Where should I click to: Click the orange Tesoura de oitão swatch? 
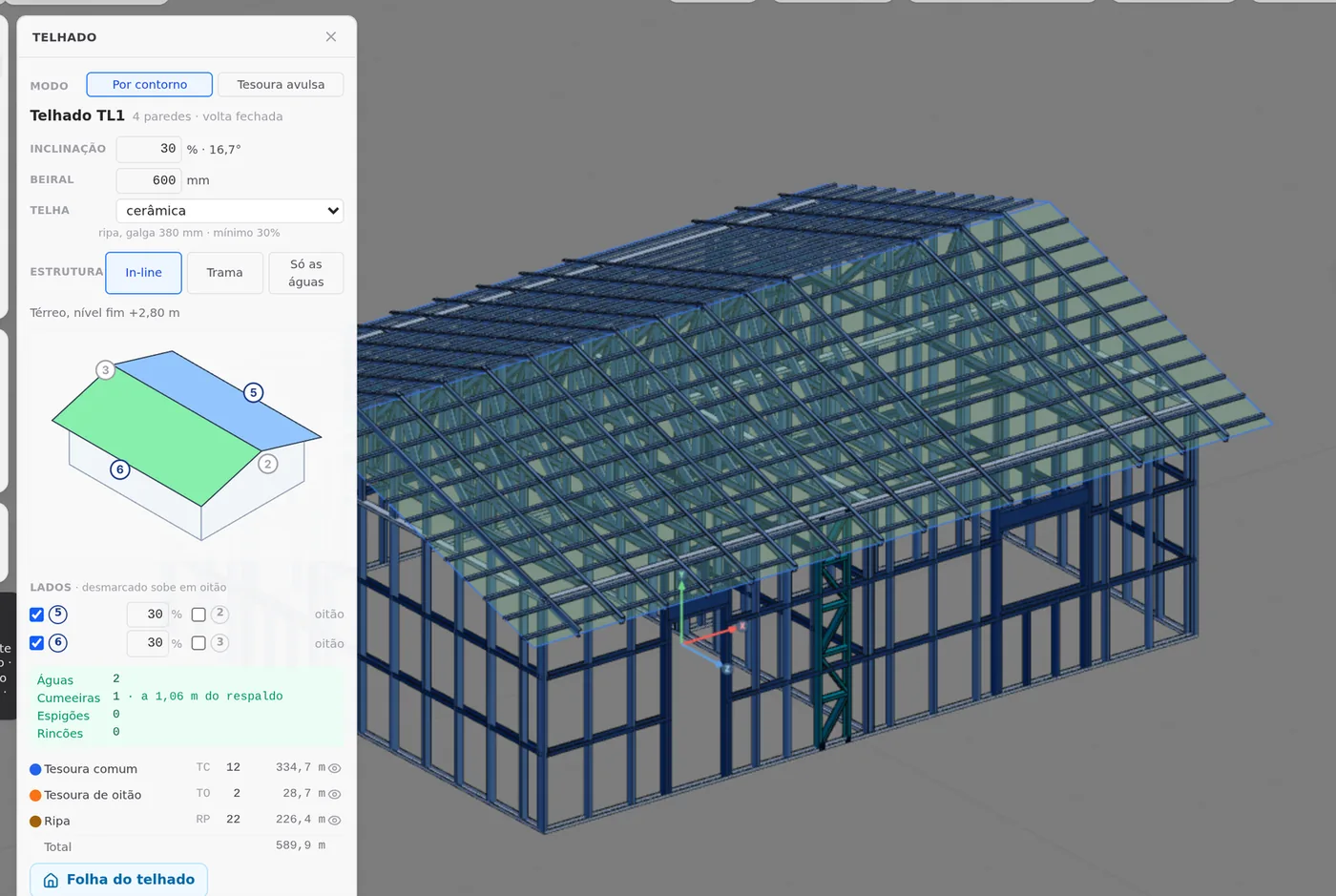click(x=35, y=795)
